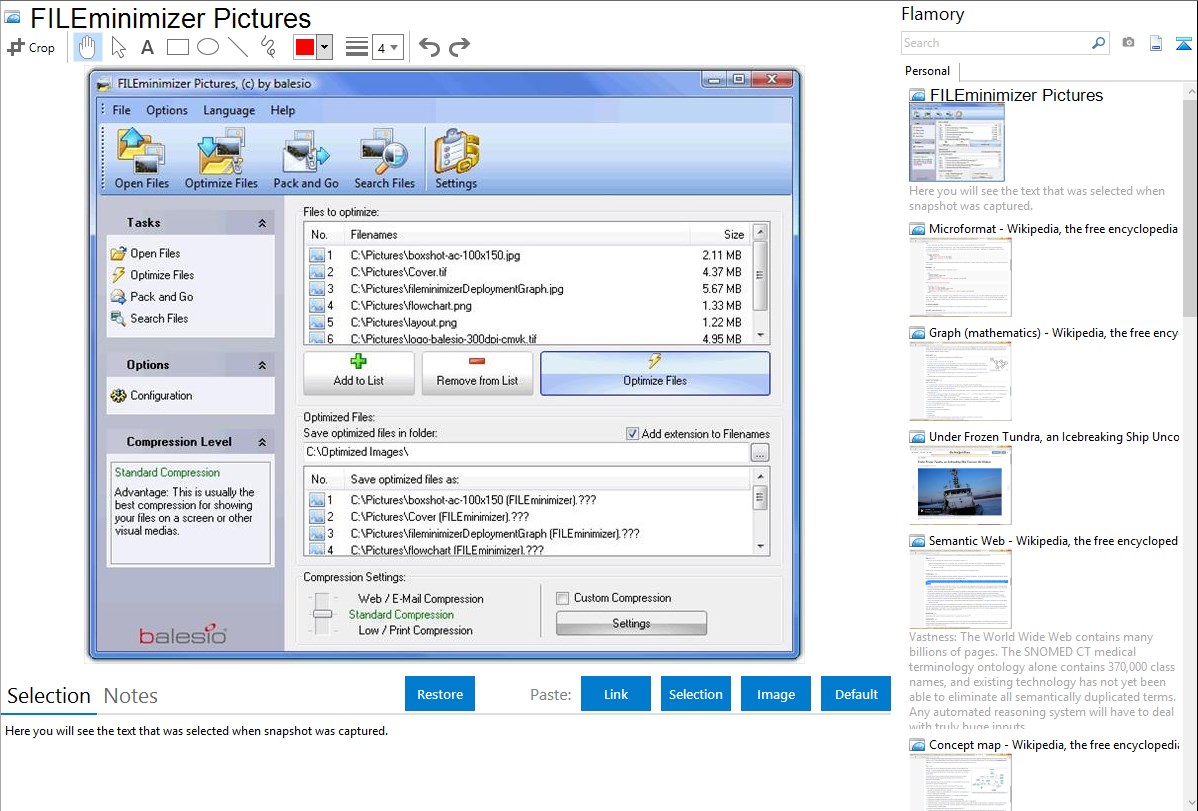The height and width of the screenshot is (811, 1198).
Task: Click the Pack and Go toolbar icon
Action: pos(306,159)
